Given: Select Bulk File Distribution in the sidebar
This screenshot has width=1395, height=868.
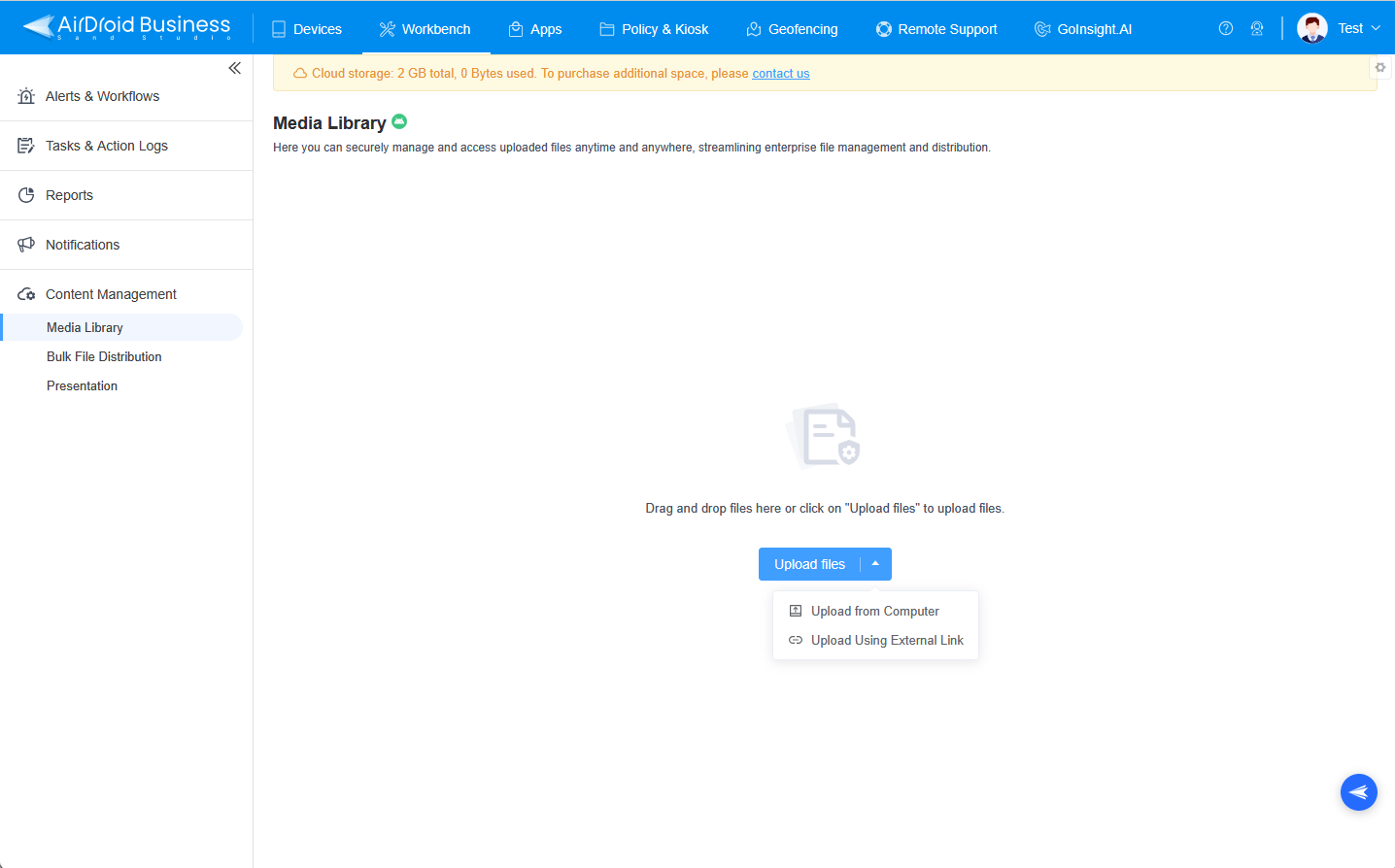Looking at the screenshot, I should (104, 356).
